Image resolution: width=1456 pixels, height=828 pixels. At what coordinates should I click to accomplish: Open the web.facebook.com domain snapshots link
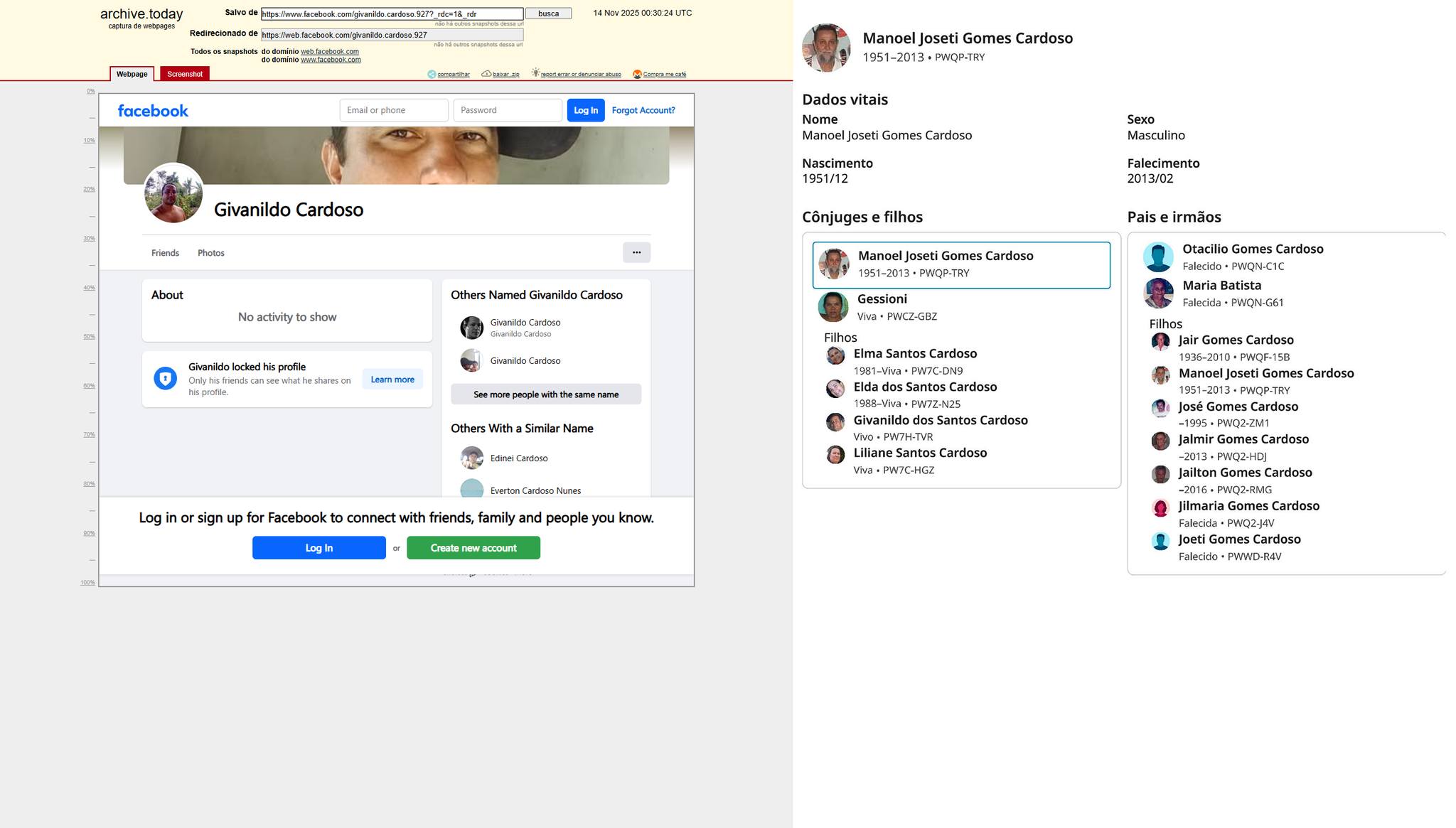tap(329, 51)
